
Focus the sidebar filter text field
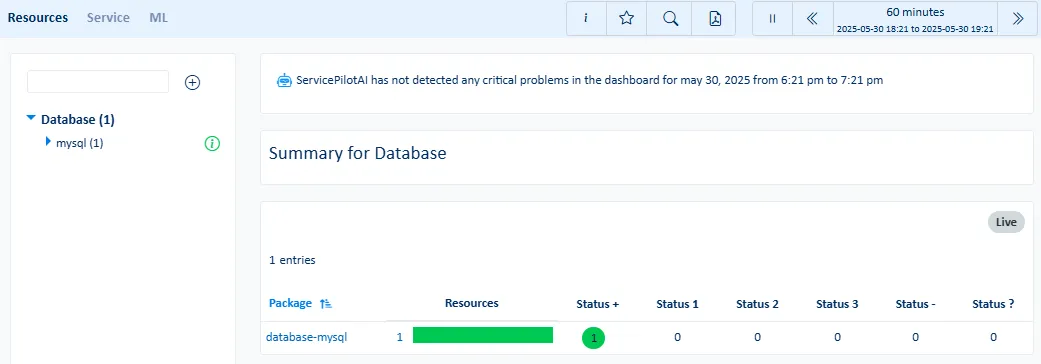tap(98, 82)
